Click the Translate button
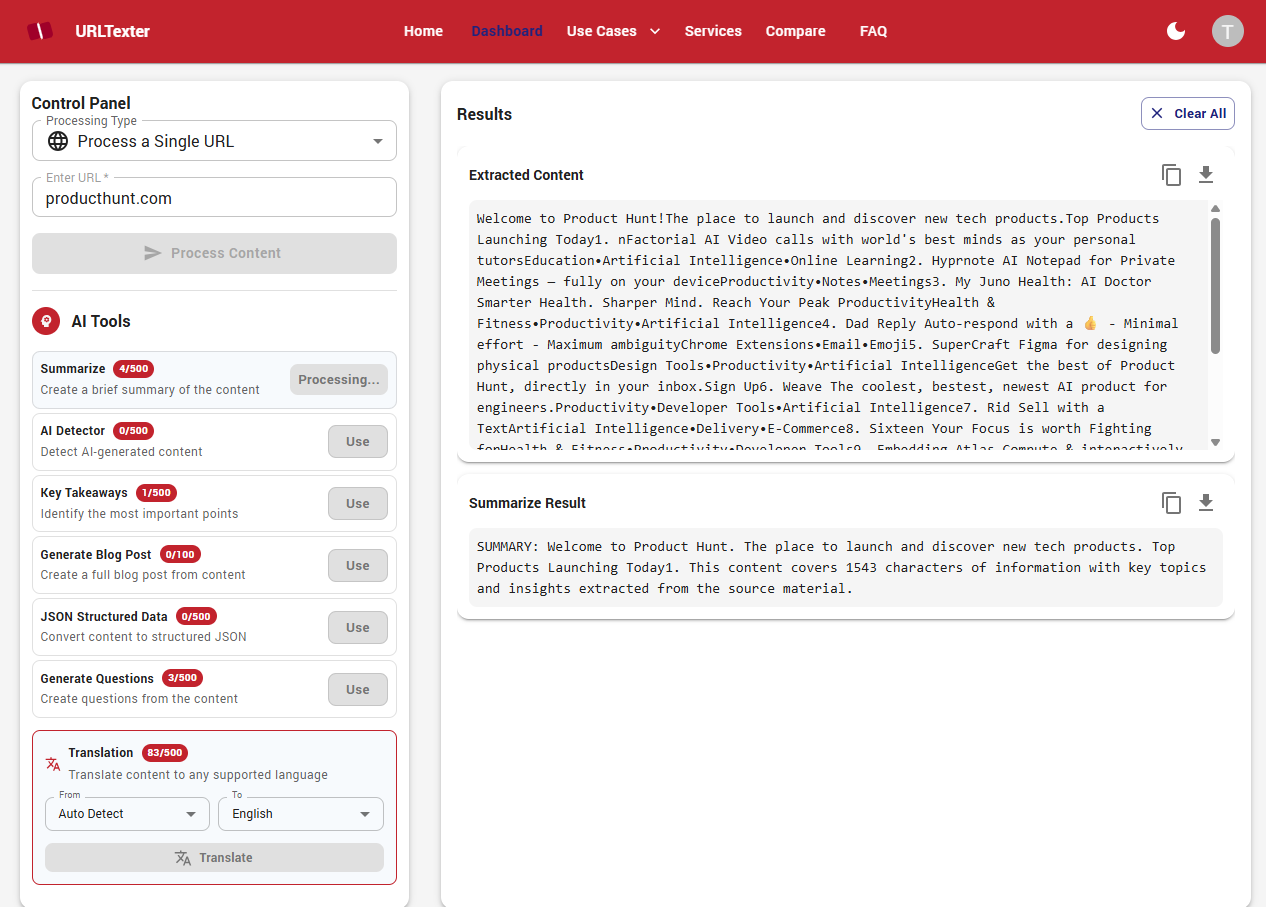The image size is (1266, 907). coord(214,858)
